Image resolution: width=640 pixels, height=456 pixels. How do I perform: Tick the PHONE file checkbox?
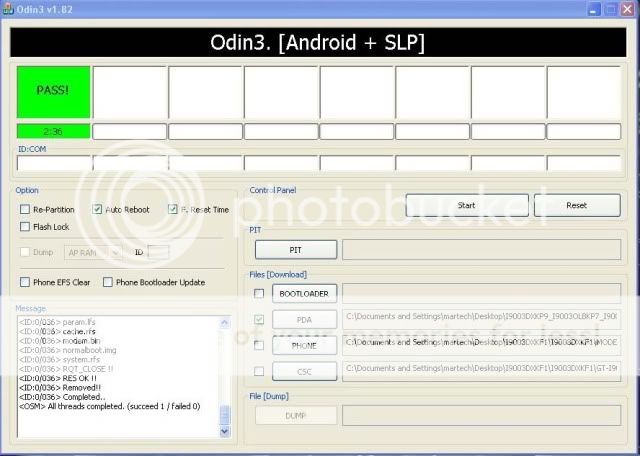(259, 345)
